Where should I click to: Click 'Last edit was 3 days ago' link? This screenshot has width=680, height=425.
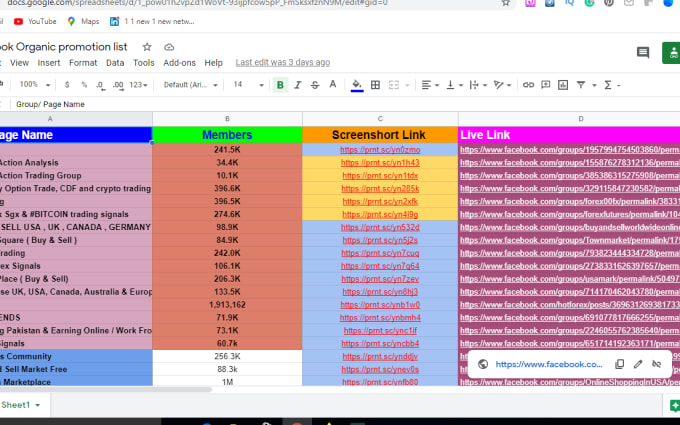tap(283, 62)
